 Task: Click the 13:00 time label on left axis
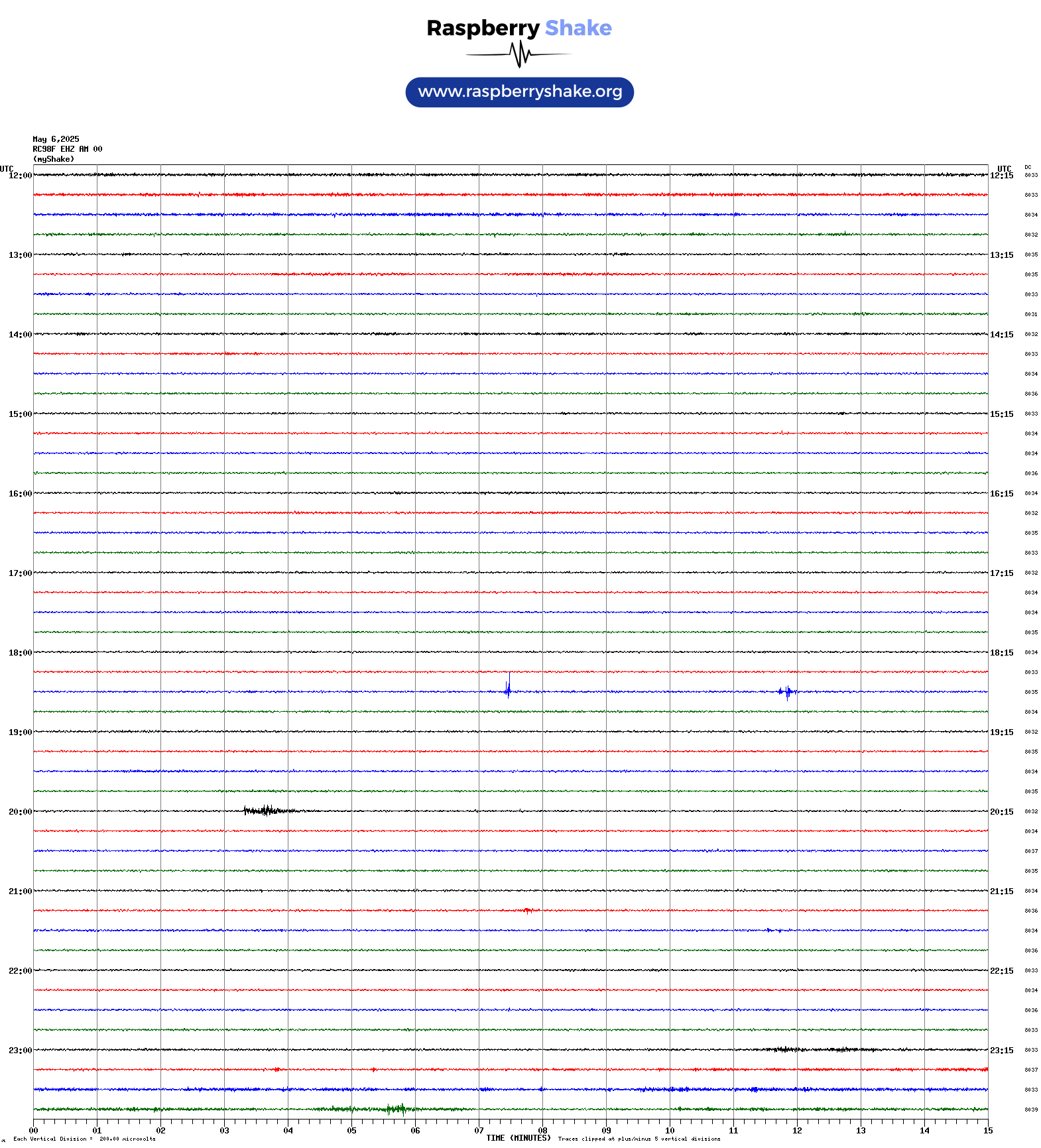tap(20, 255)
